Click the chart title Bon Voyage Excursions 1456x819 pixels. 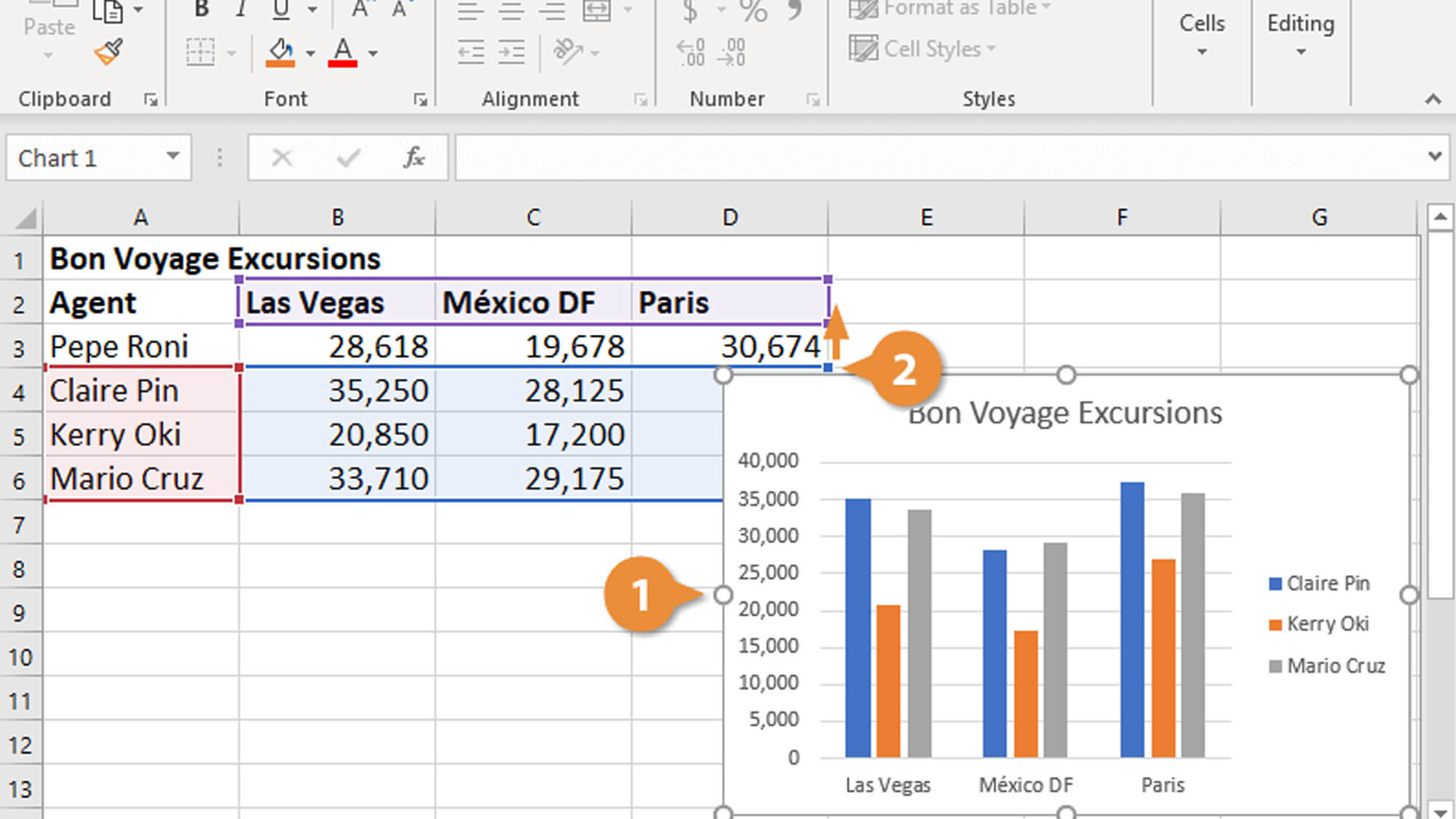pos(1065,413)
